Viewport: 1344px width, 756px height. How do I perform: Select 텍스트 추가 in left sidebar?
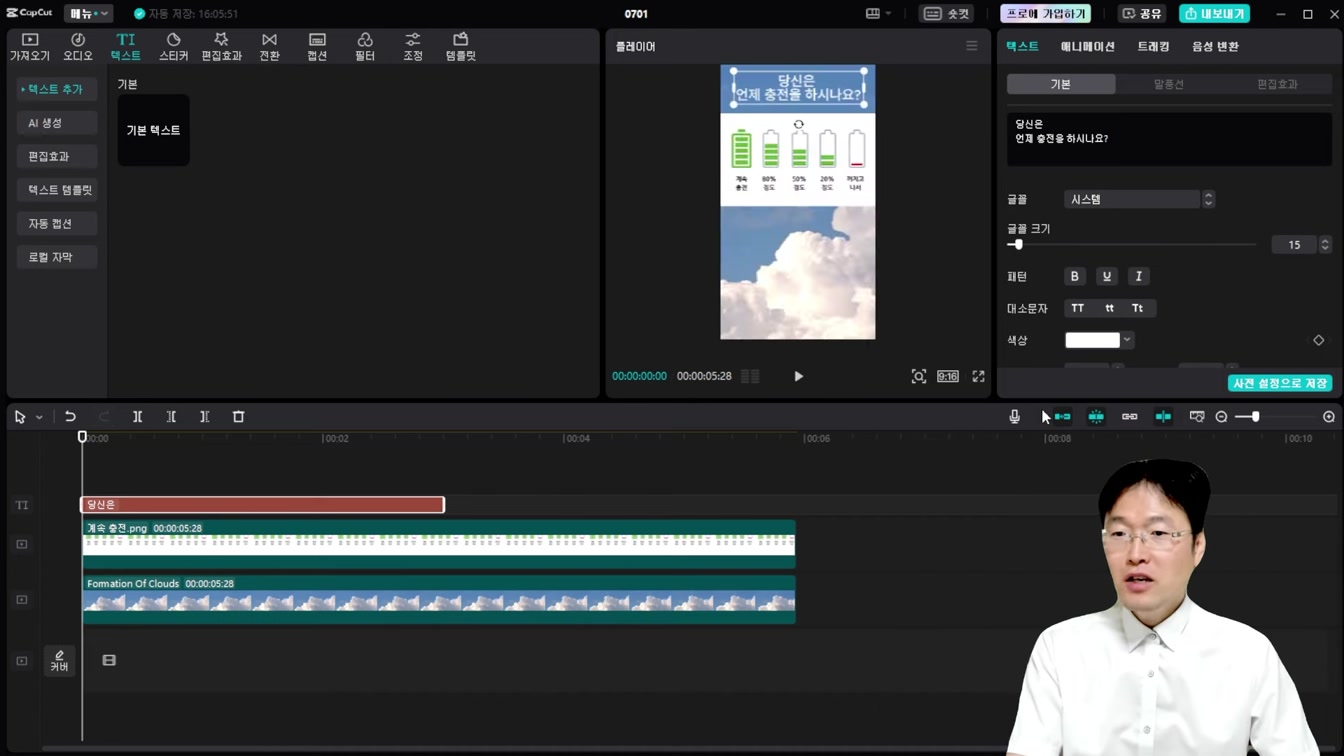[x=56, y=90]
